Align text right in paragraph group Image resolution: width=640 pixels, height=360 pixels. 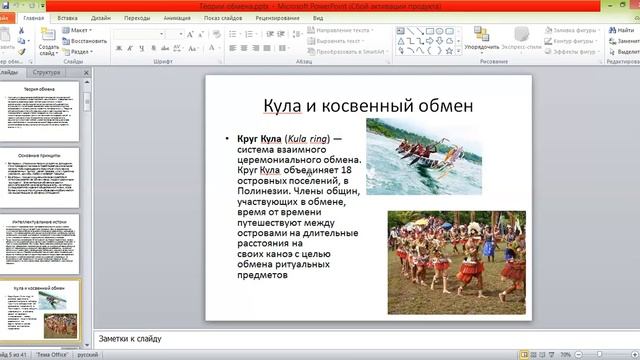coord(256,48)
